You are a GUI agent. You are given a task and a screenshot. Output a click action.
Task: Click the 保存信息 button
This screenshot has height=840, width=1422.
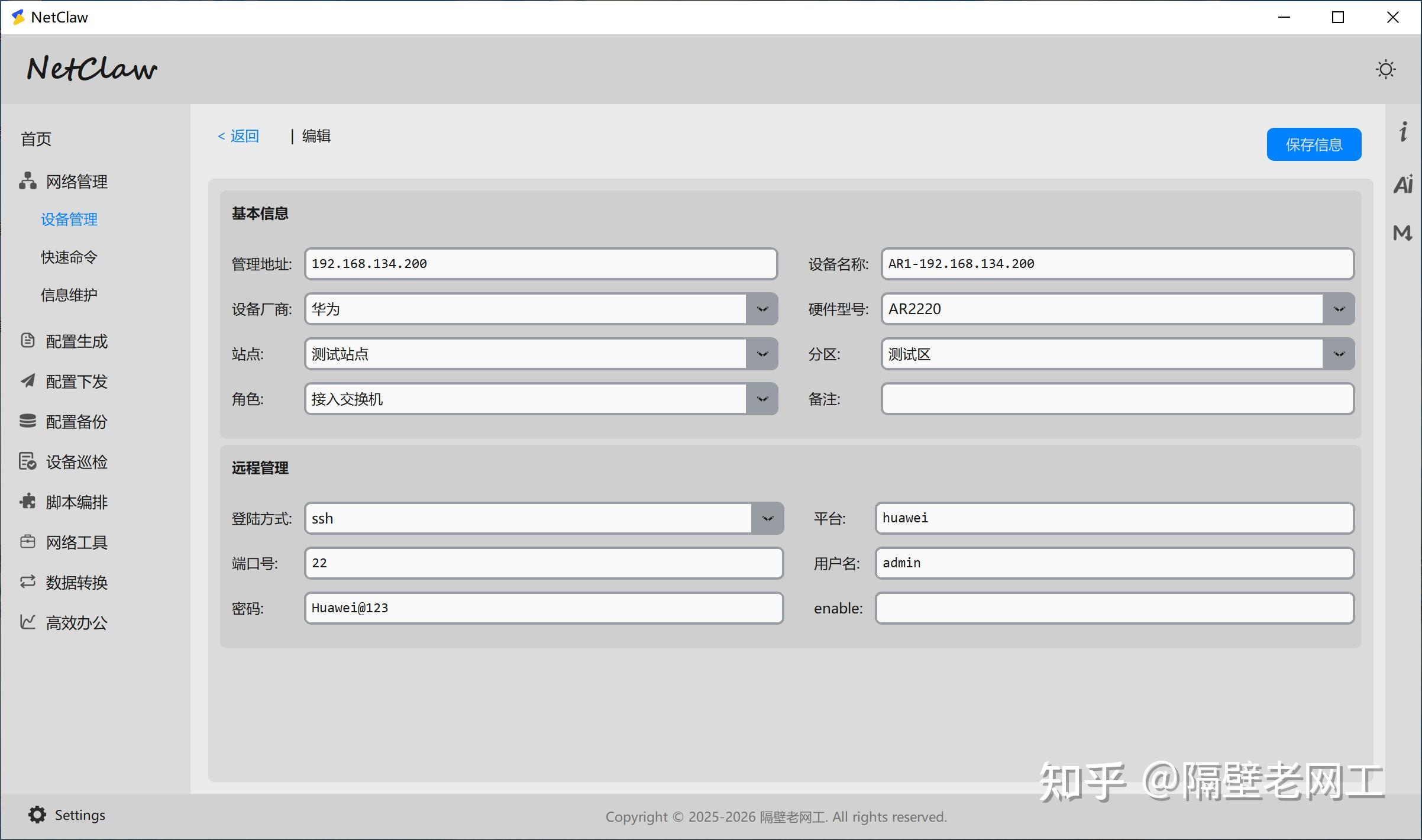point(1314,144)
